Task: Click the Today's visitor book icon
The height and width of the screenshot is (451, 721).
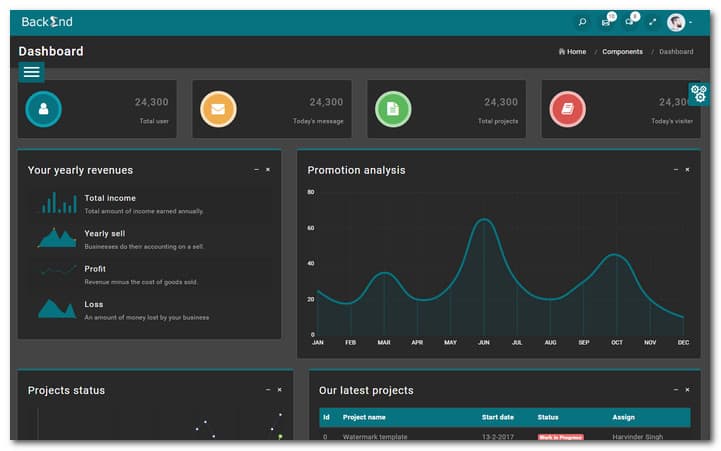Action: (x=568, y=109)
